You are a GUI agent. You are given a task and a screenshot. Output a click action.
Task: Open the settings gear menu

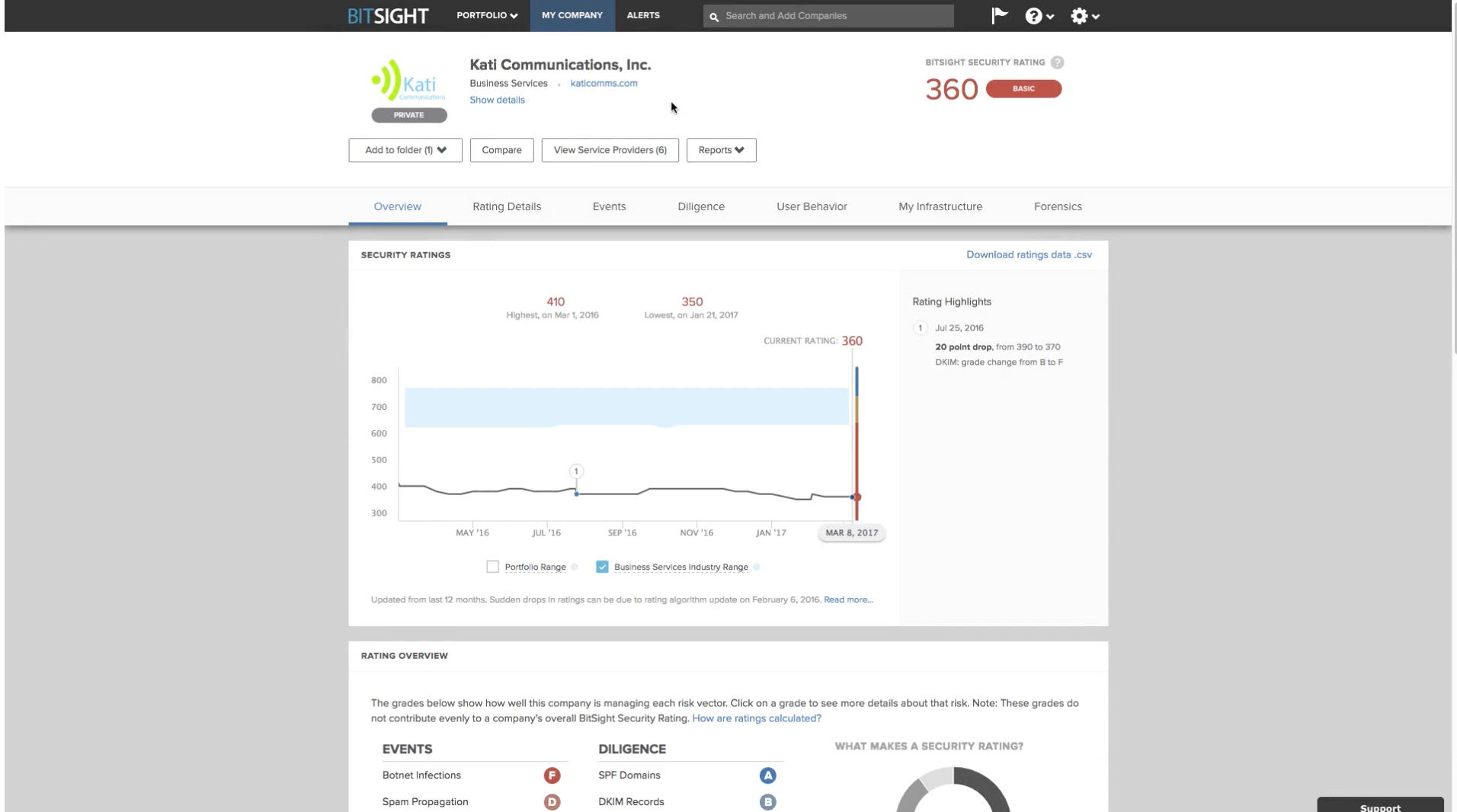1084,16
